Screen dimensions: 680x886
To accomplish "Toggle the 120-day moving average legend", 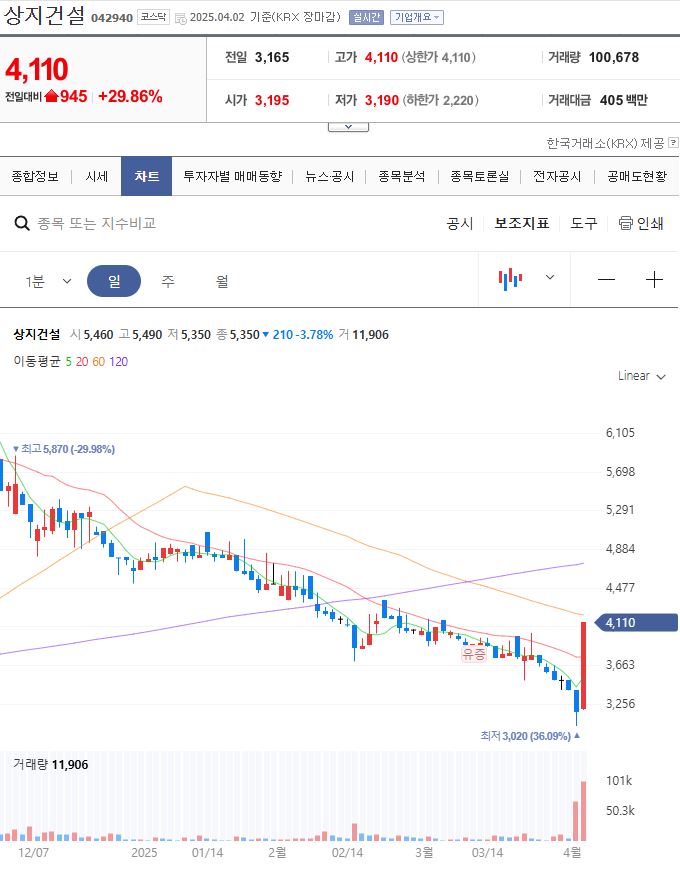I will [118, 362].
